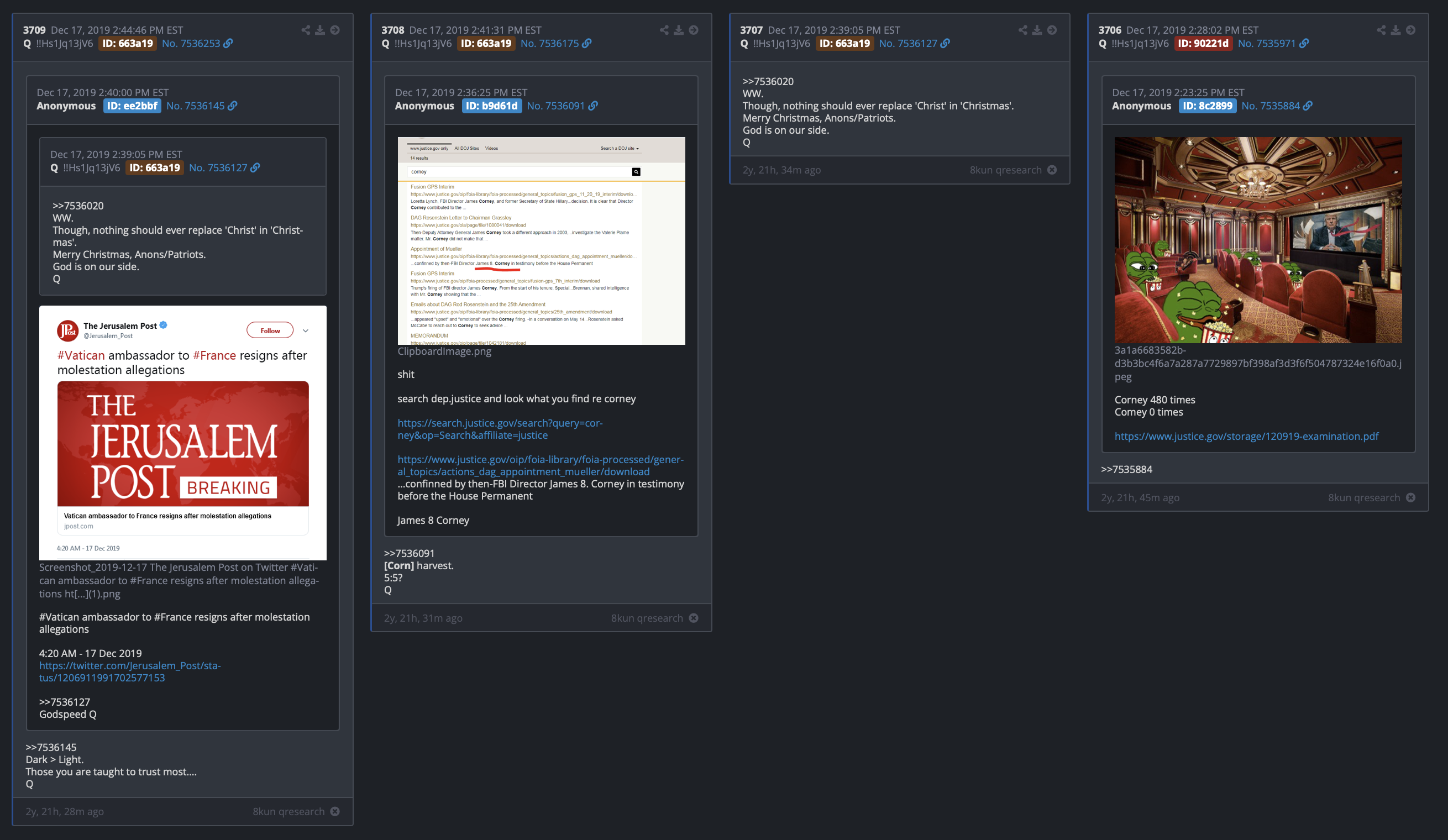This screenshot has height=840, width=1448.
Task: Click arrow circle icon on post 3709
Action: (x=335, y=30)
